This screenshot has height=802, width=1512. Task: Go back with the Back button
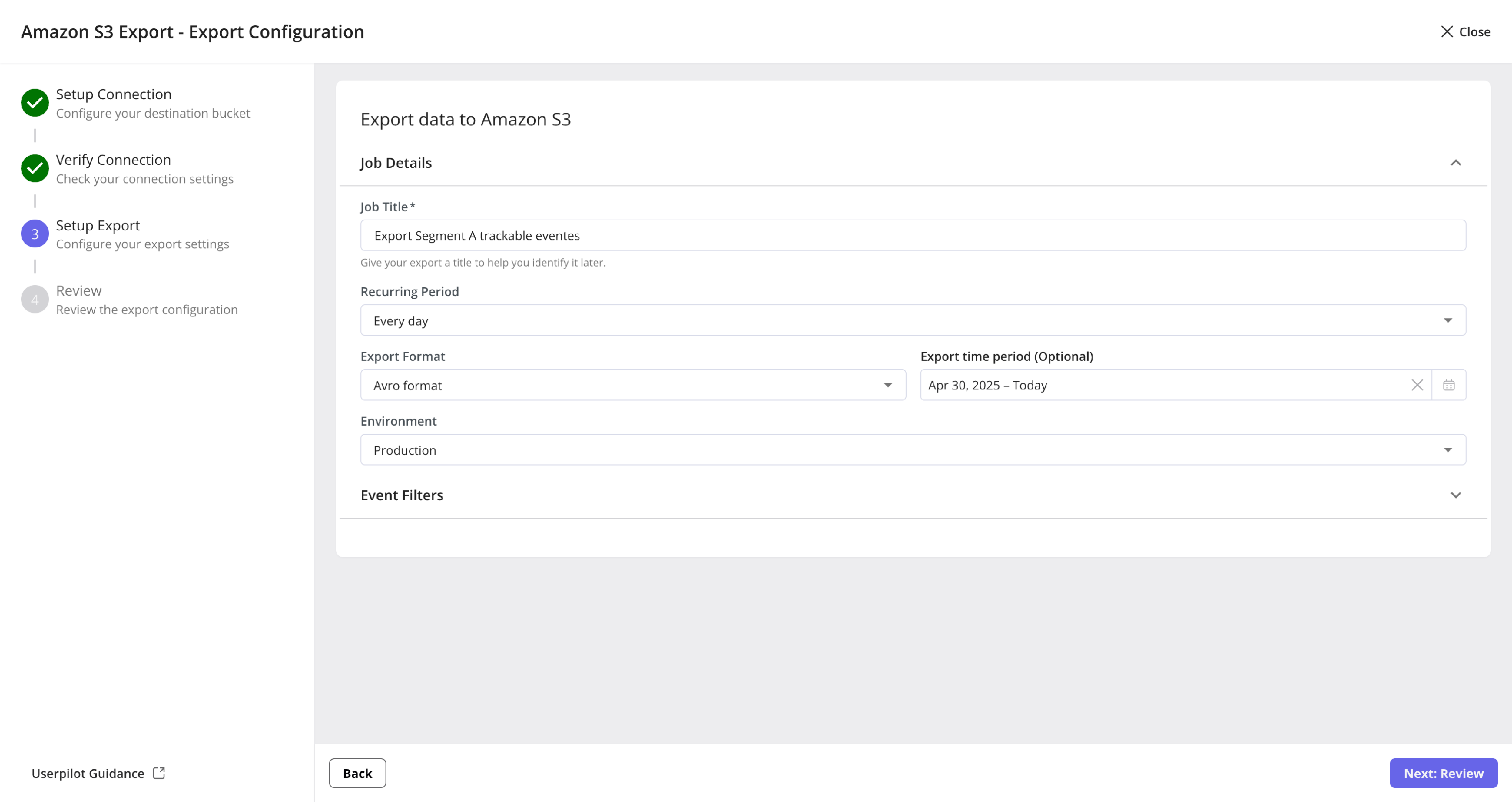pos(357,773)
